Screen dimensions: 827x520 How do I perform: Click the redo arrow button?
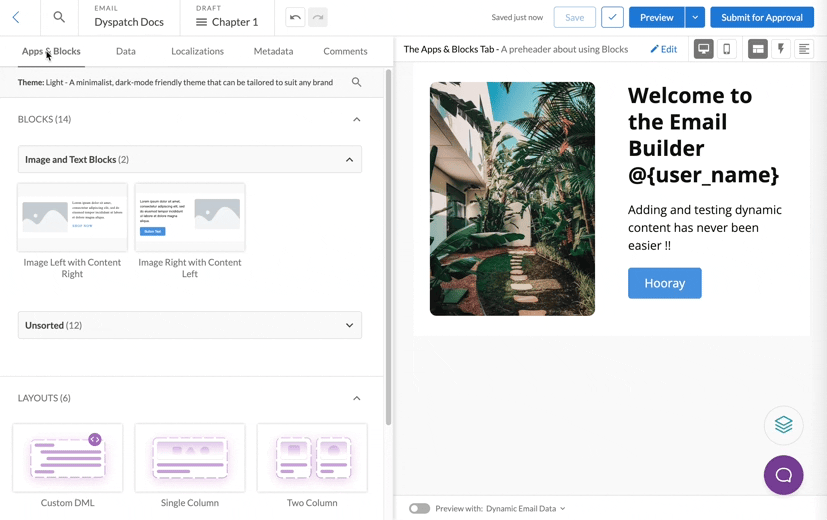(318, 17)
